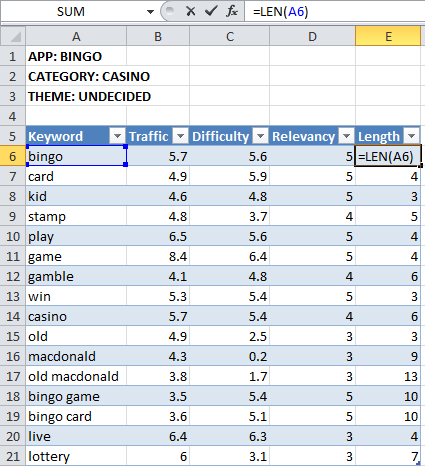The image size is (425, 466).
Task: Select column E header
Action: tap(388, 36)
